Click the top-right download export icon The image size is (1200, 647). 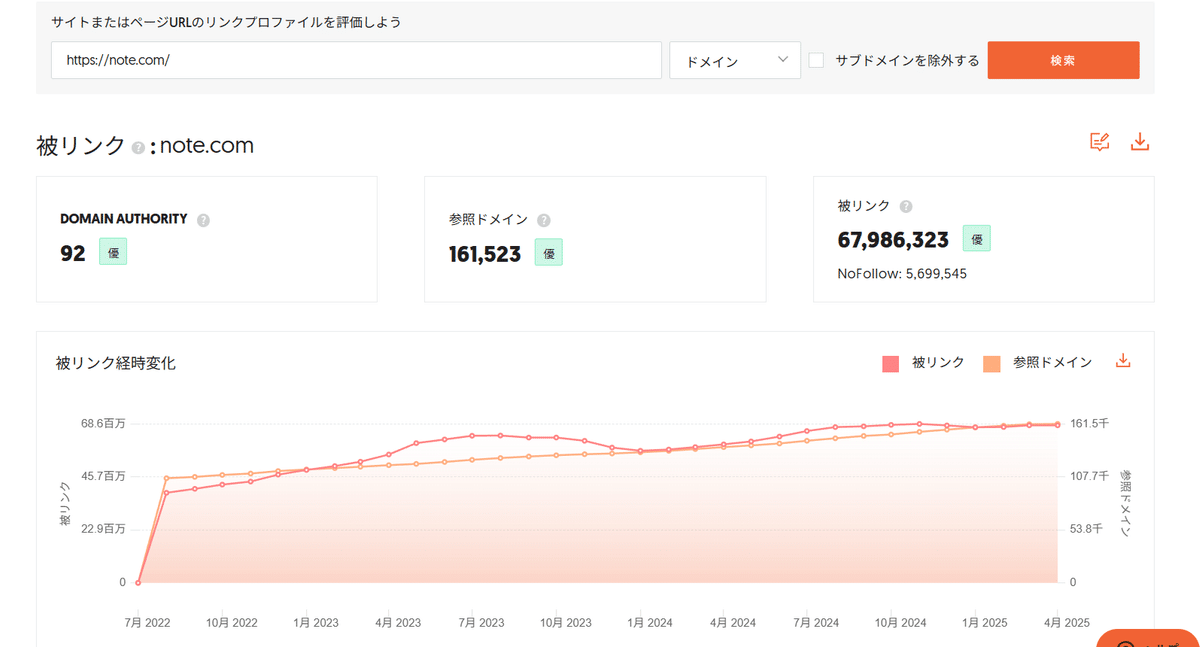[x=1140, y=141]
